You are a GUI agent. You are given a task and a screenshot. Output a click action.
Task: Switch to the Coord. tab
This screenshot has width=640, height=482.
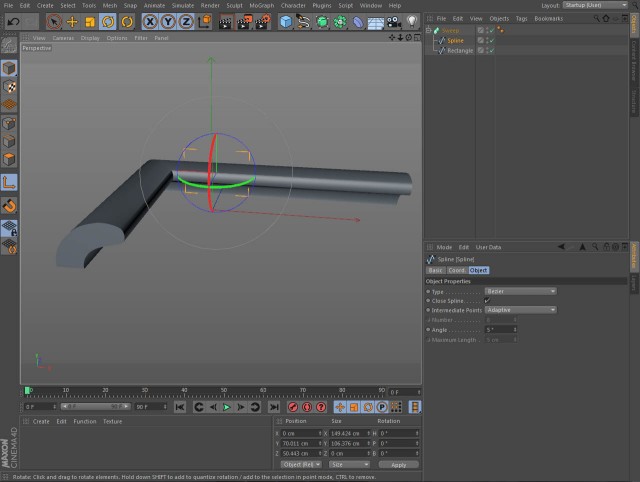pyautogui.click(x=457, y=270)
